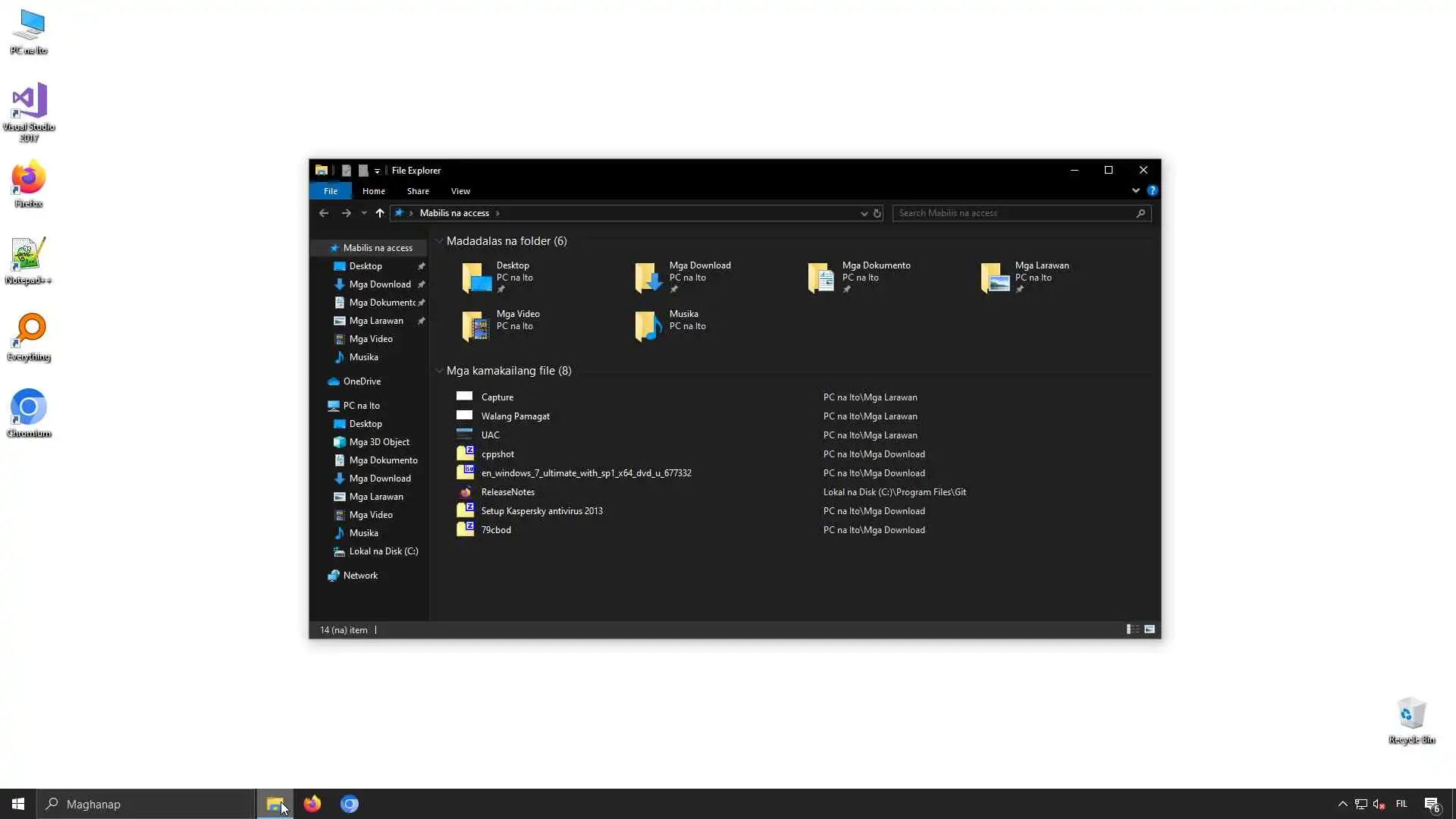Click the Refresh button in address bar
The image size is (1456, 819).
[877, 213]
